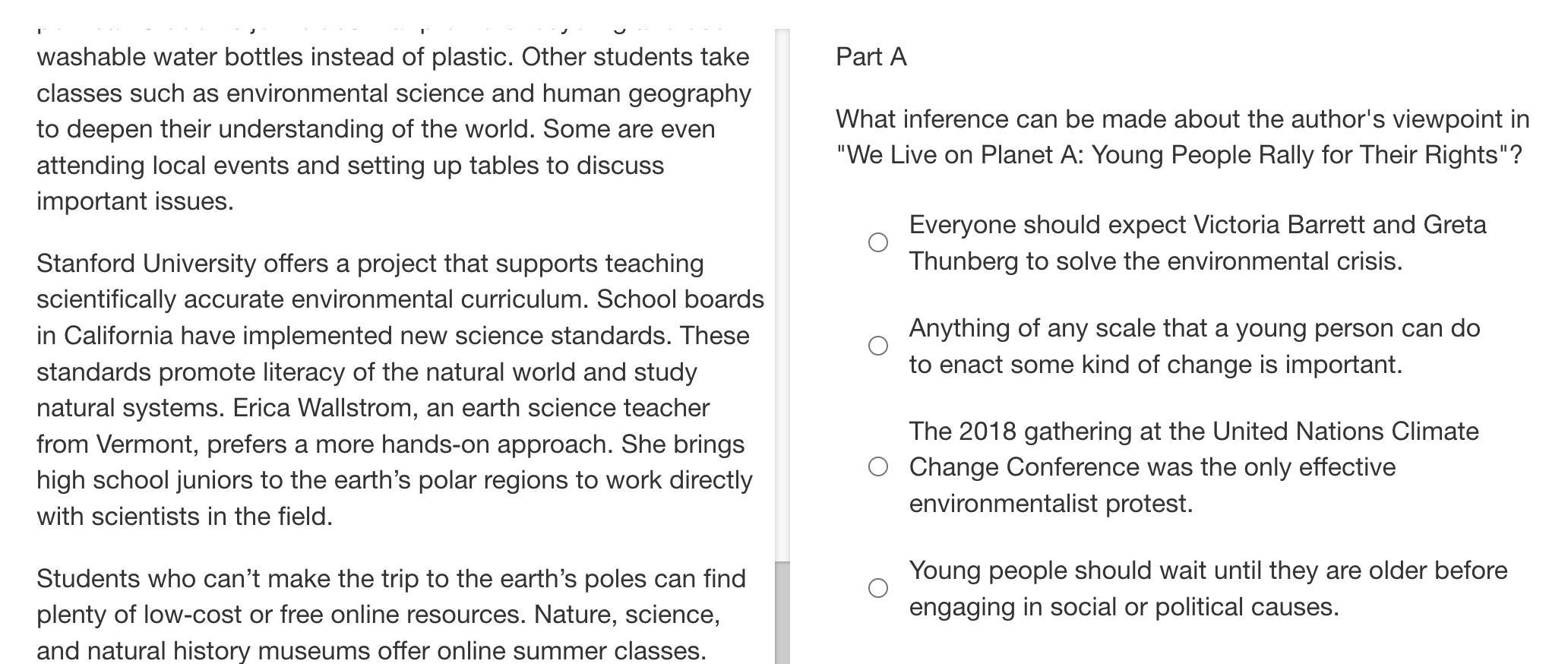Click the 'Part A' heading
The width and height of the screenshot is (1568, 664).
tap(871, 57)
